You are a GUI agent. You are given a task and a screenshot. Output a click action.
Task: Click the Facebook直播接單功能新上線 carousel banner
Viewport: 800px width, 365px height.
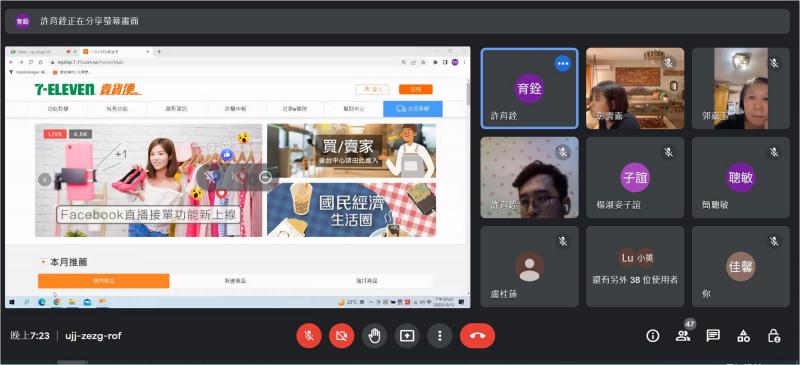click(148, 180)
